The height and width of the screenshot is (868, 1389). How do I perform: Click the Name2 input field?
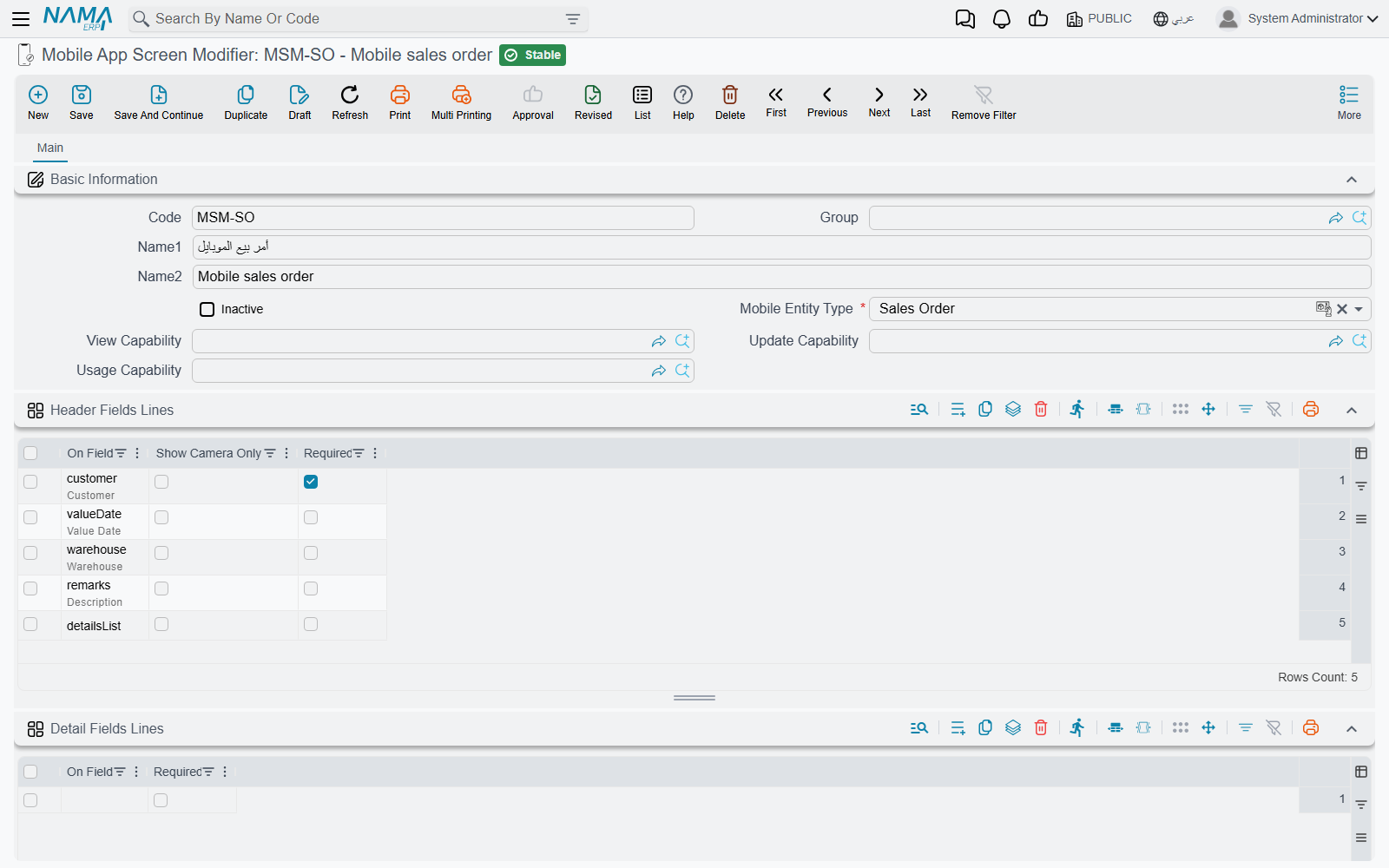781,277
